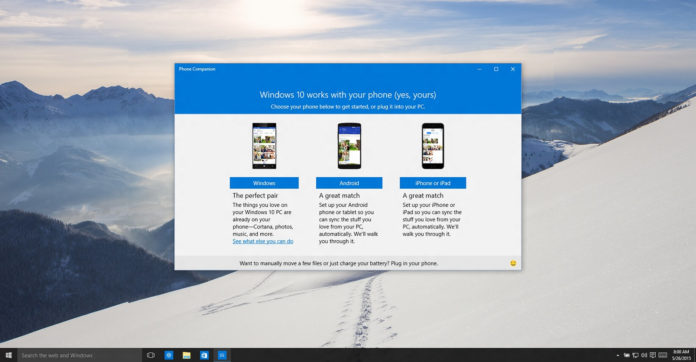Follow the See what else you can do link

(x=263, y=241)
